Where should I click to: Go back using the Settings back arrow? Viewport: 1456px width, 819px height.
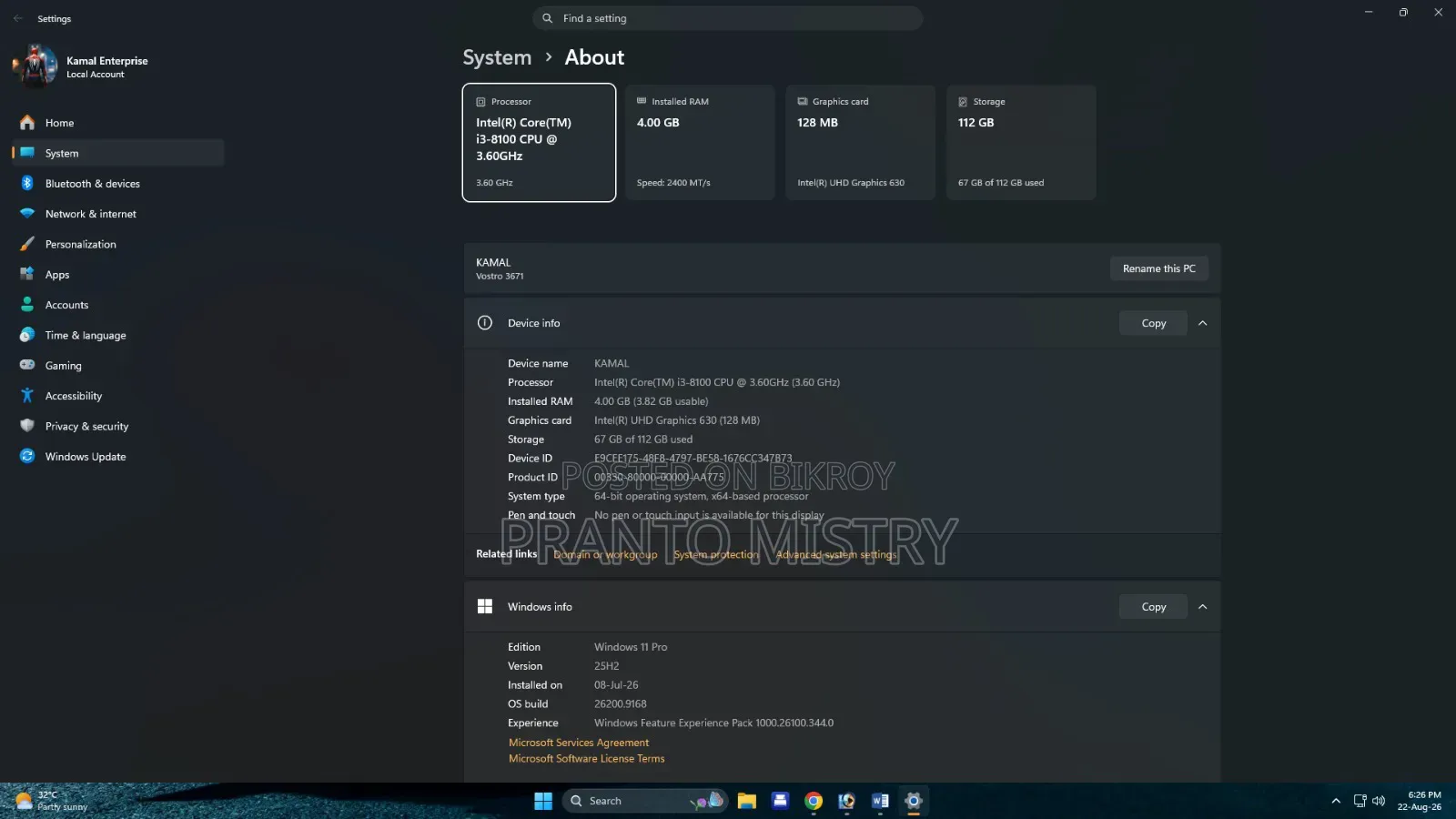click(x=18, y=18)
